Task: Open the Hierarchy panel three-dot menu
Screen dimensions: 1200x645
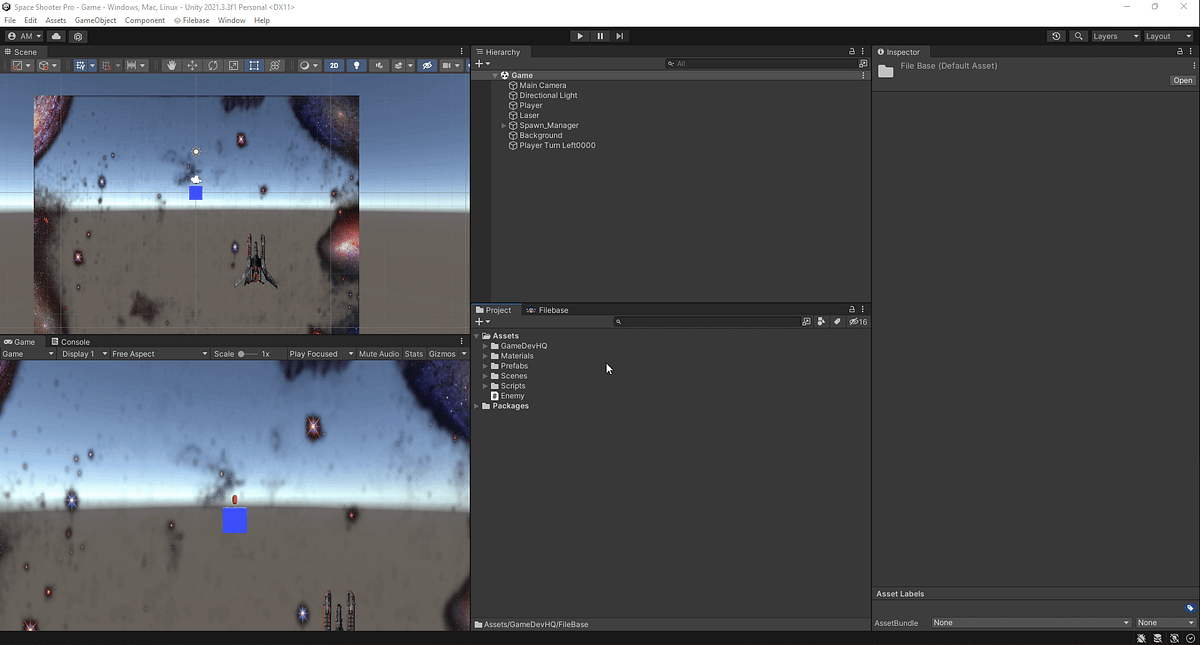Action: pyautogui.click(x=862, y=52)
